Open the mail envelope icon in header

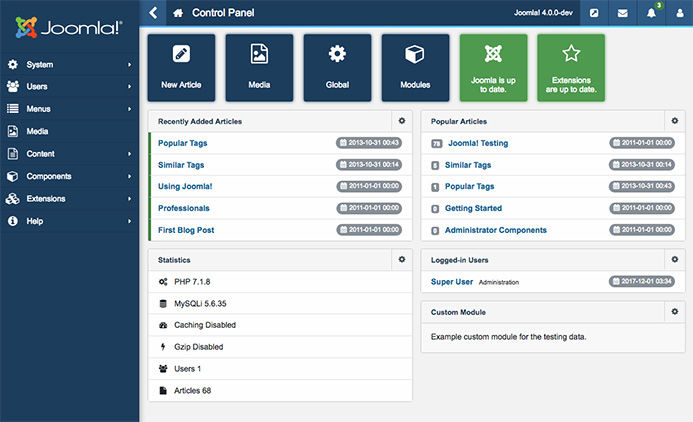tap(622, 13)
